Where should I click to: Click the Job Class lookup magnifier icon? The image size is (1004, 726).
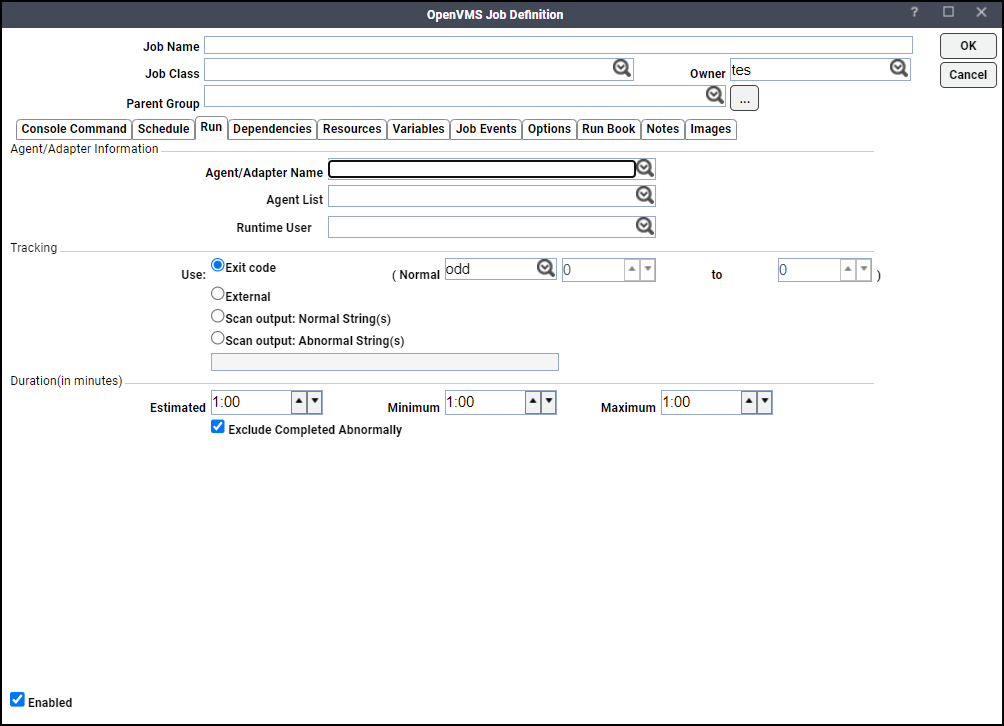pos(622,68)
